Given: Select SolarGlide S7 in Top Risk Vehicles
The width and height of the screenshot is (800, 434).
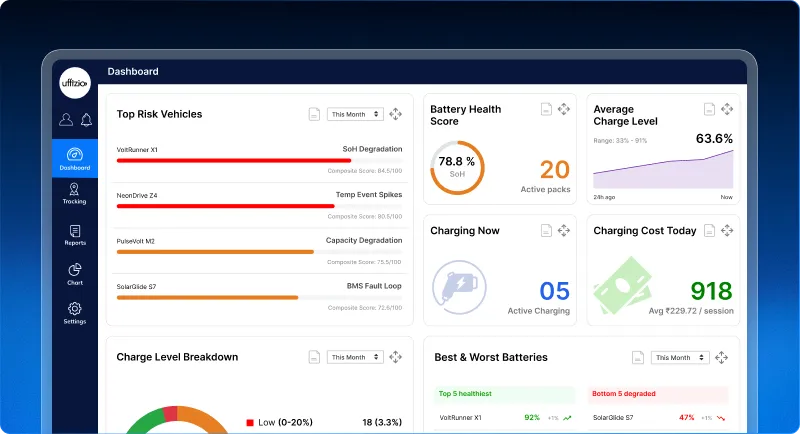Looking at the screenshot, I should pyautogui.click(x=136, y=287).
